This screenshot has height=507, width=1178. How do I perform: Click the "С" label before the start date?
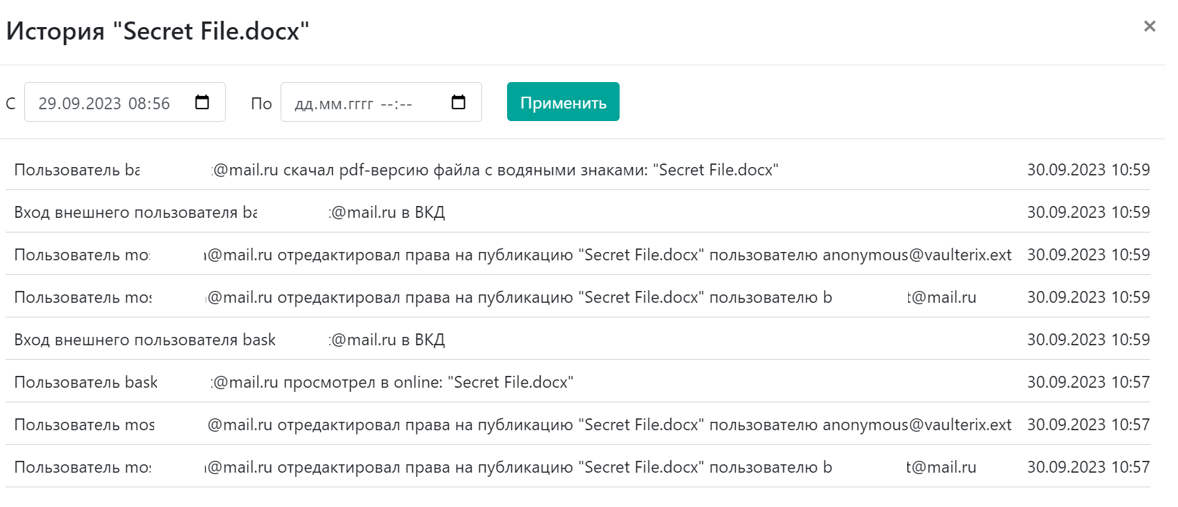(11, 103)
